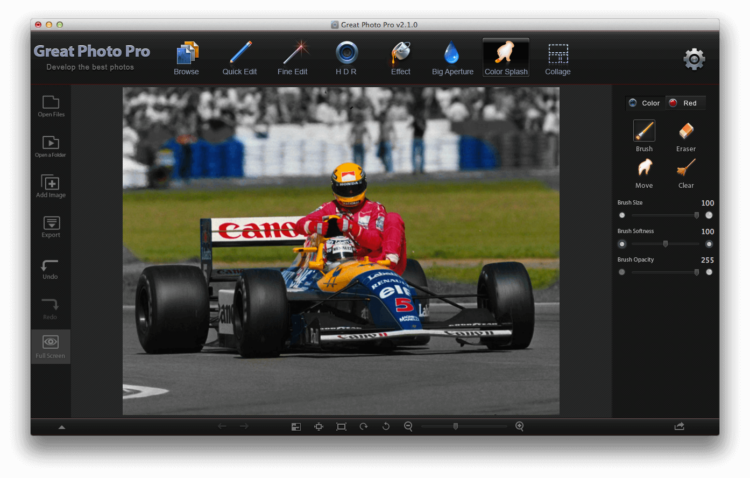Open the Browse module

tap(187, 58)
